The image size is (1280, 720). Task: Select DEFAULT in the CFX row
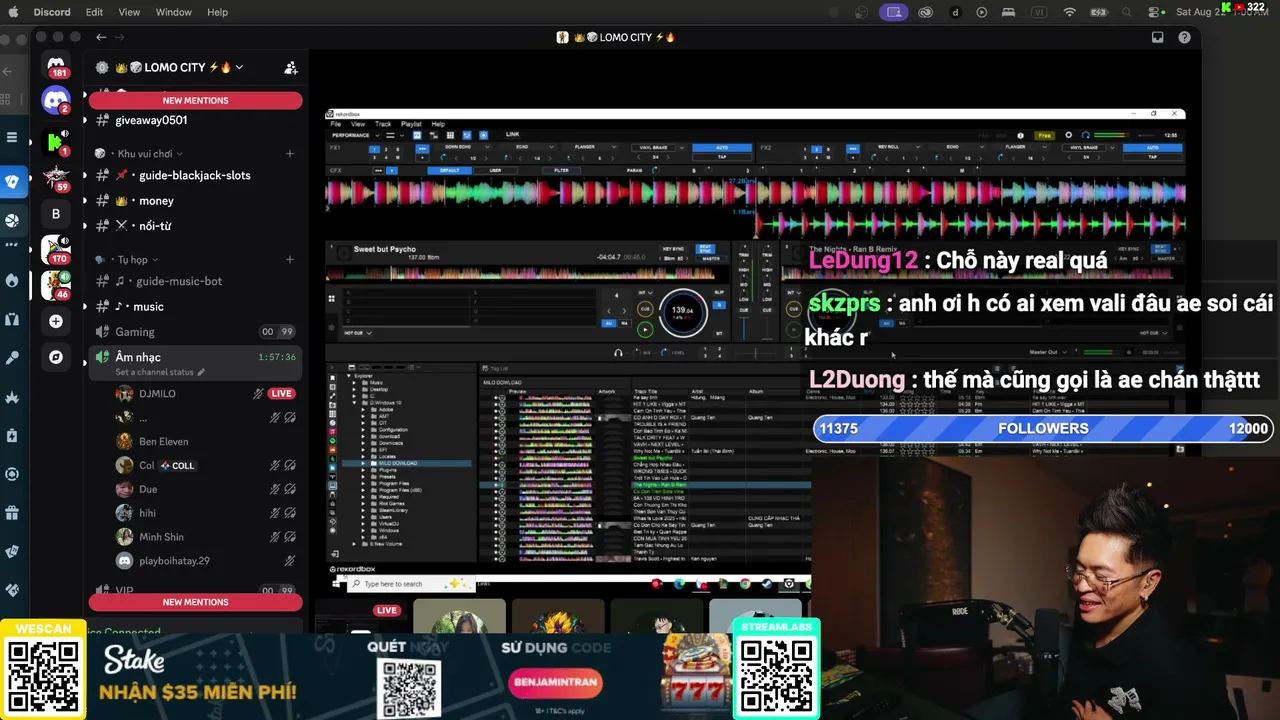coord(451,170)
